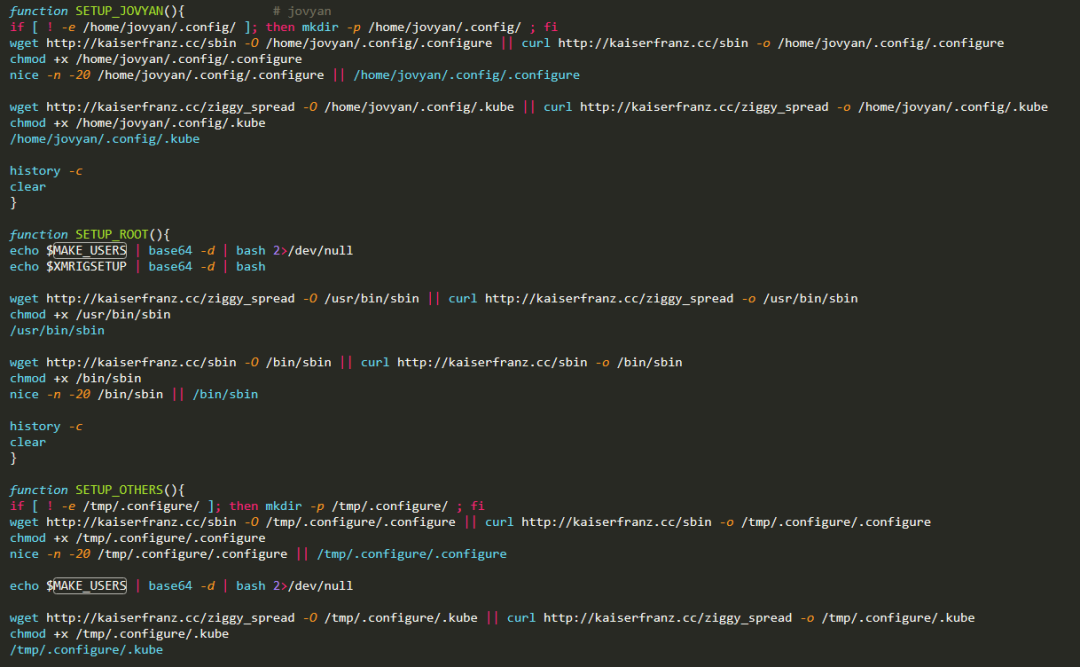
Task: Click 'clear' line in SETUP_ROOT function
Action: pyautogui.click(x=28, y=442)
